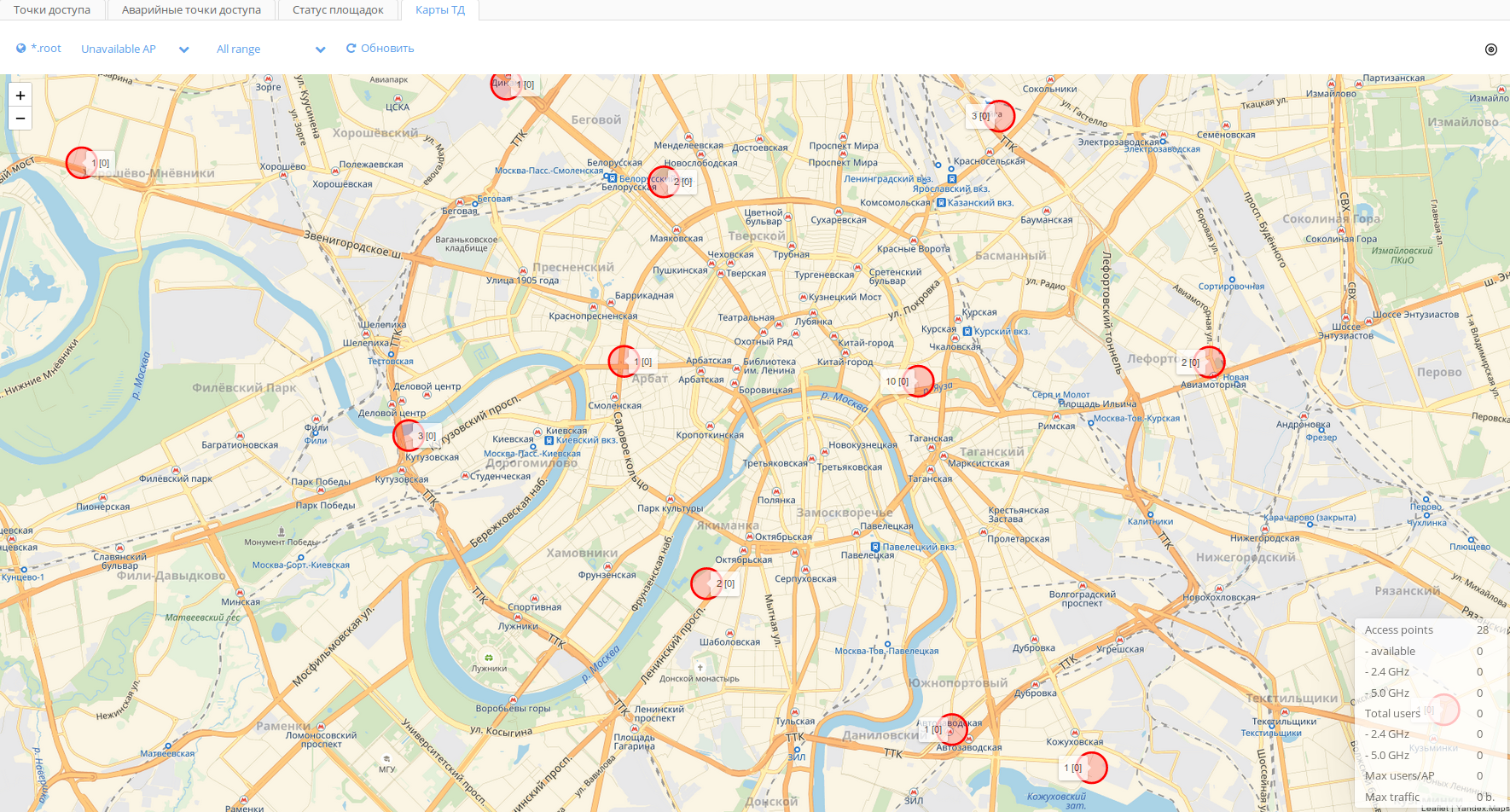
Task: Click the 2 [0] marker near Авиамоторная
Action: coord(1209,362)
